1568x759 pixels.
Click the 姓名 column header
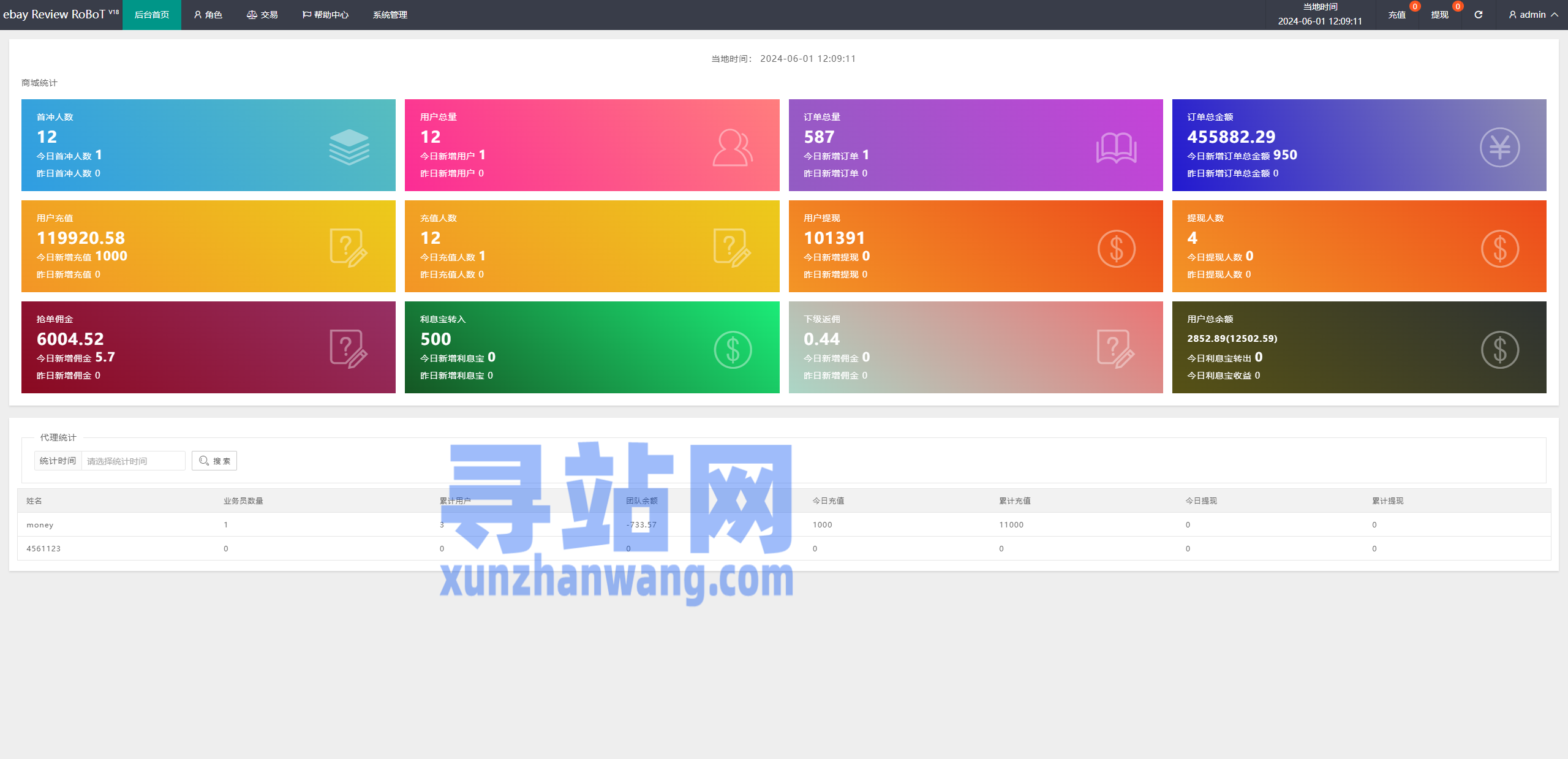34,500
